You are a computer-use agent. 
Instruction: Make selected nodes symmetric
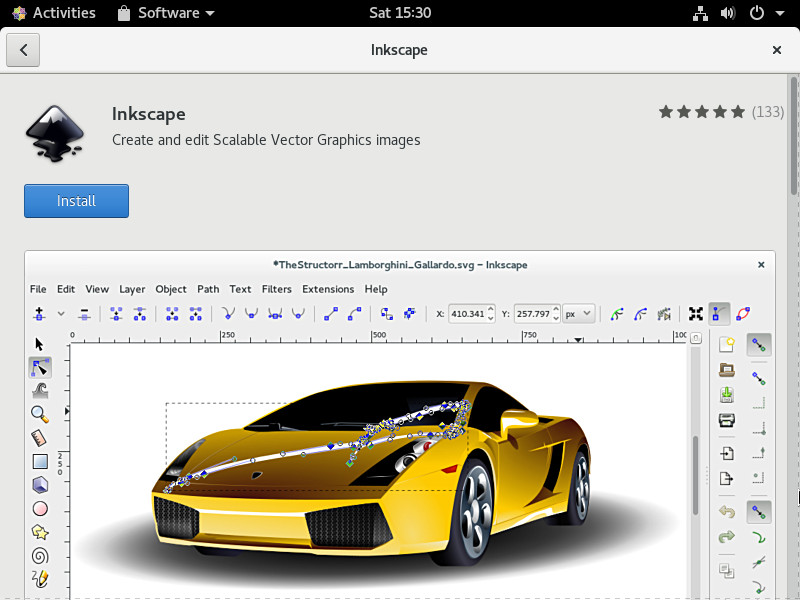[x=275, y=314]
